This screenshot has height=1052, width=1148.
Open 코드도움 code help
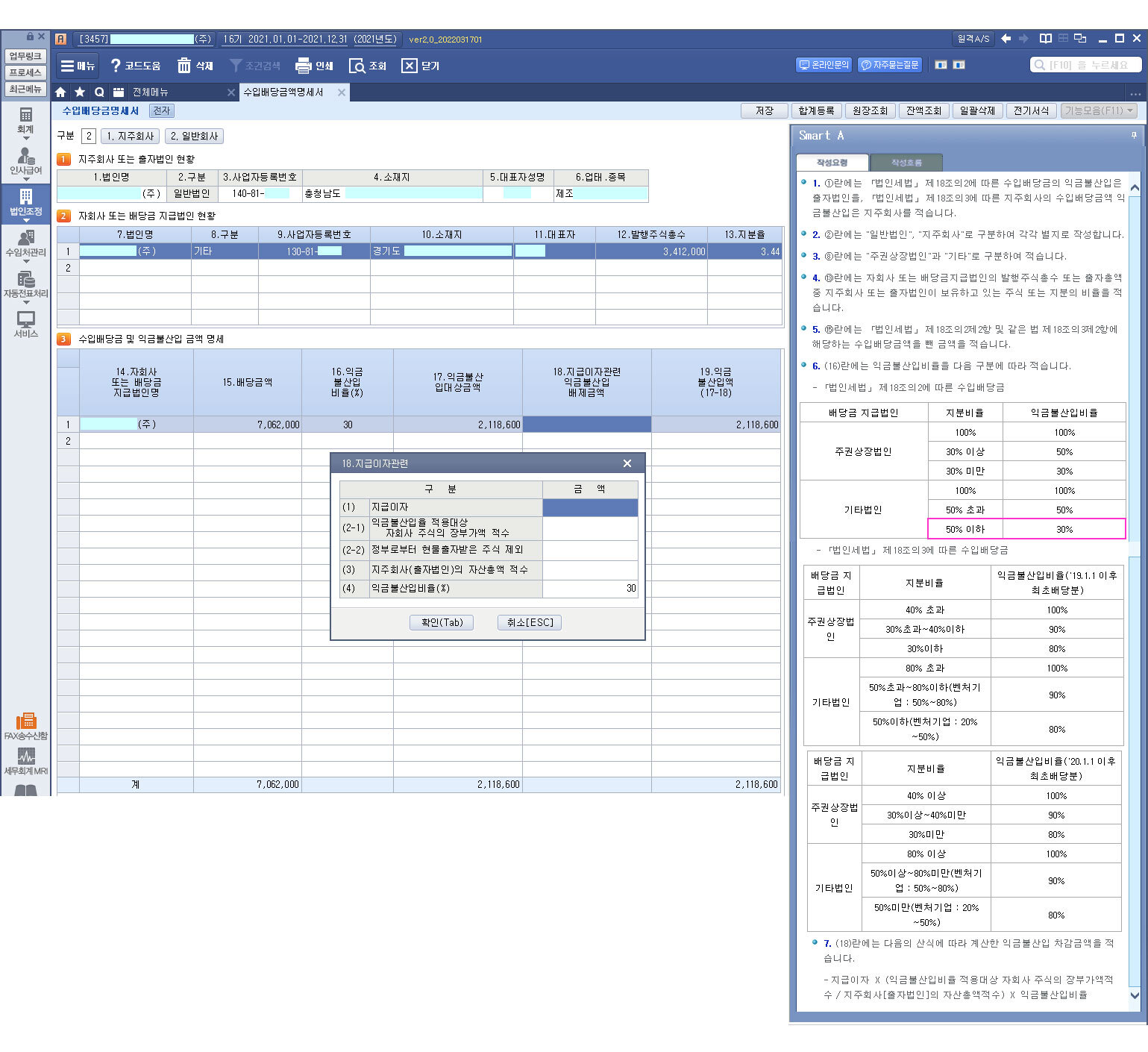pos(136,66)
